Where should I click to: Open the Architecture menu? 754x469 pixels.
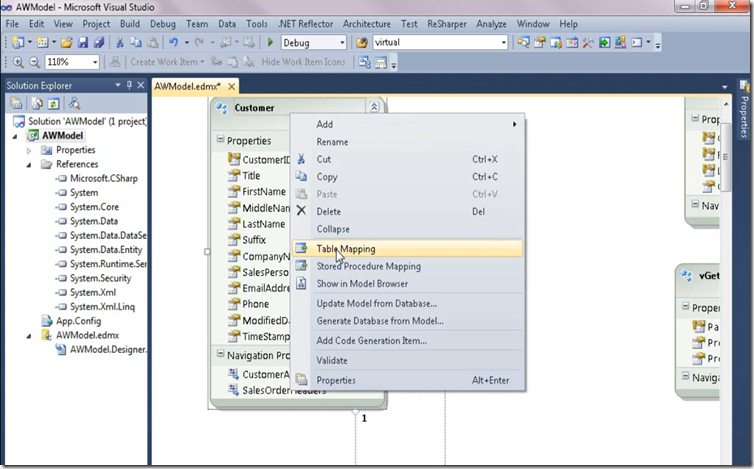point(366,24)
